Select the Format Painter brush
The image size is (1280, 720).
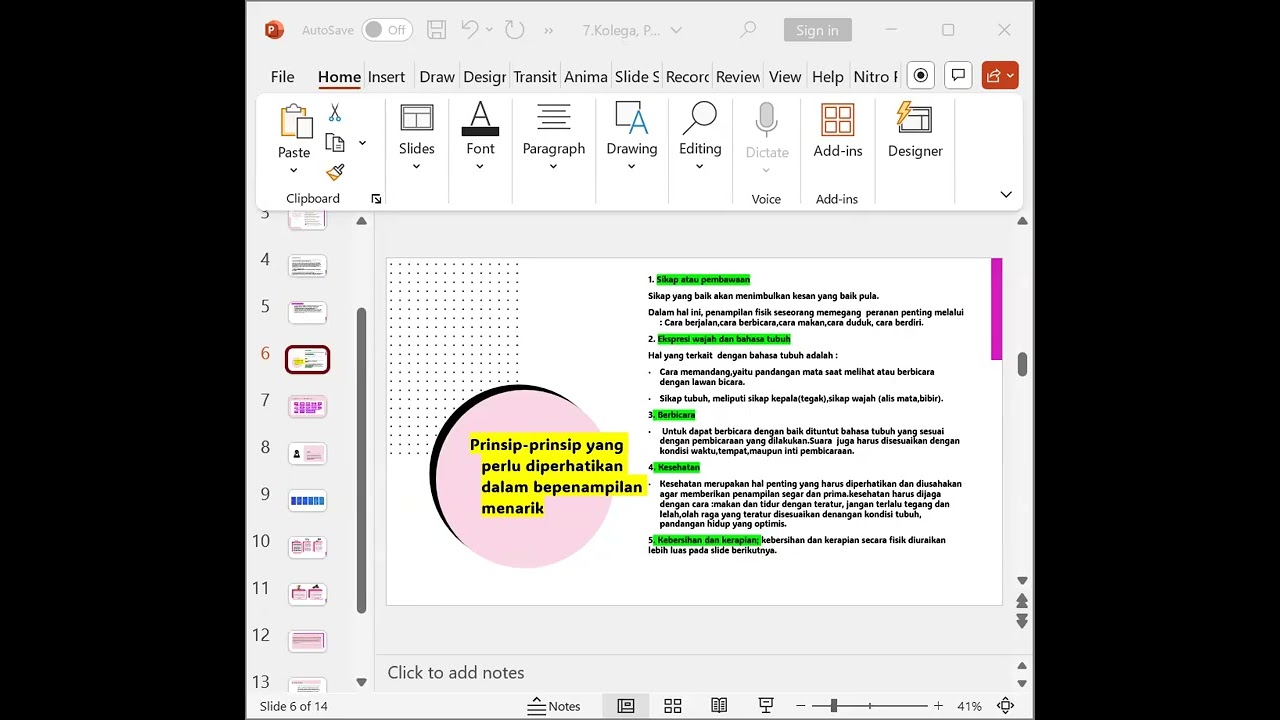[335, 172]
